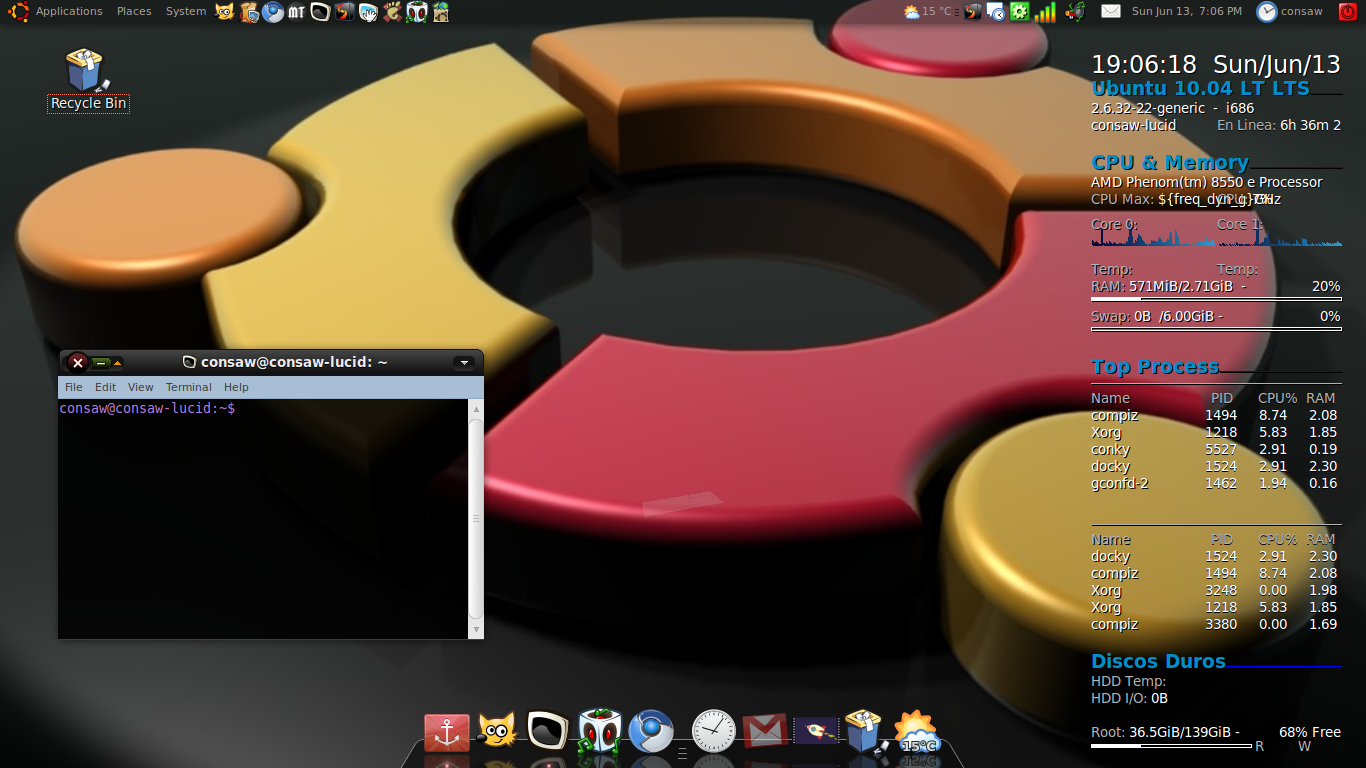Open the network signal bars indicator
Screen dimensions: 1366x768
(x=1045, y=12)
